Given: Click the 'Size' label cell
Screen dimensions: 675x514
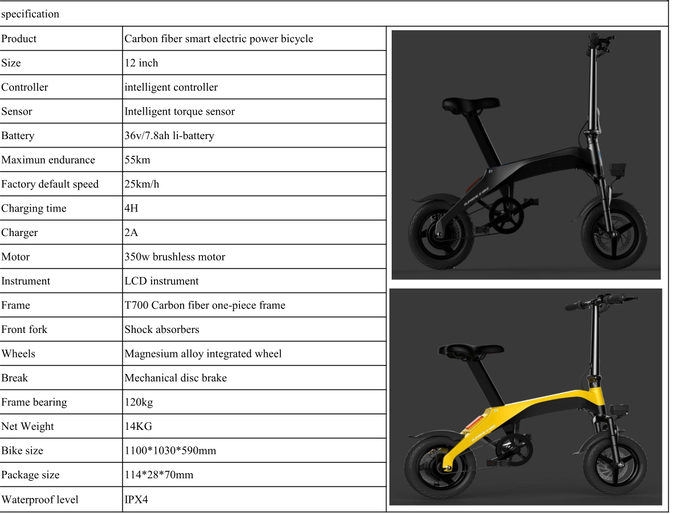Looking at the screenshot, I should click(x=61, y=63).
